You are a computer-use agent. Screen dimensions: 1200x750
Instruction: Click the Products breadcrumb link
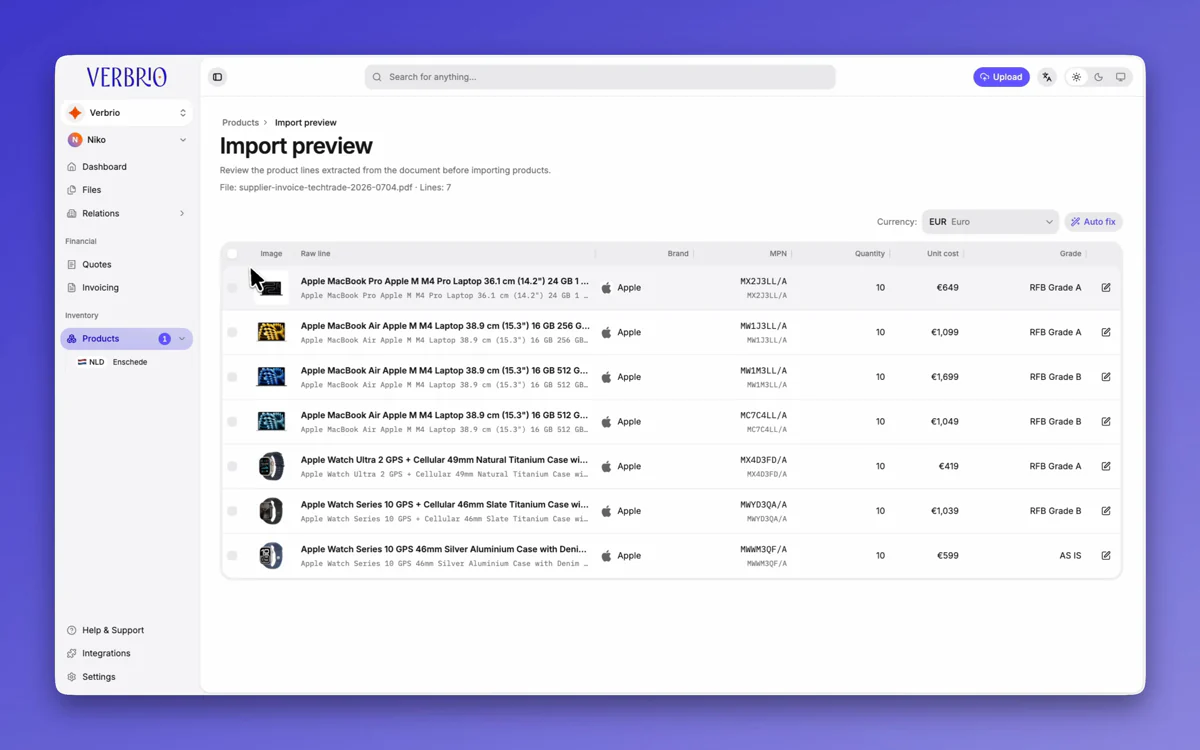pyautogui.click(x=240, y=123)
